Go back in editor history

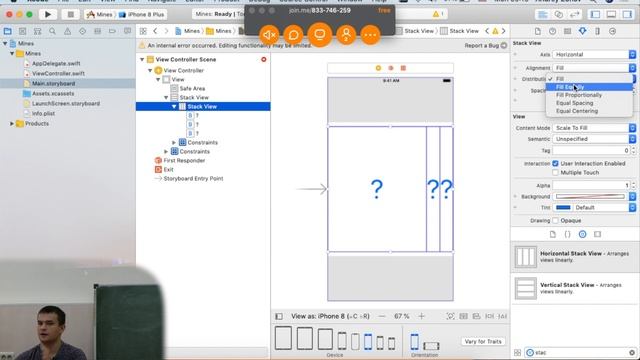(155, 31)
